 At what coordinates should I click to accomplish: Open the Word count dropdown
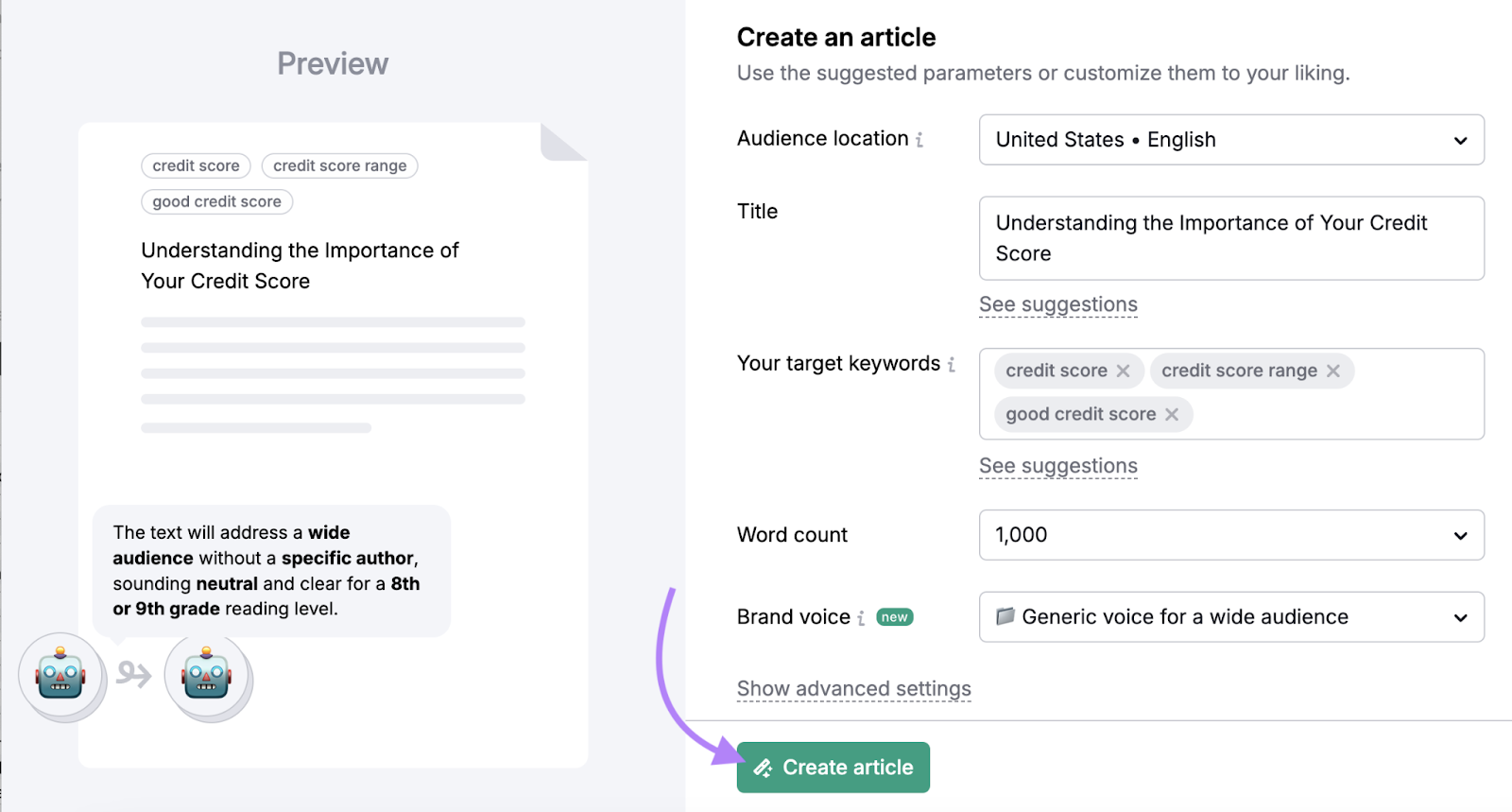tap(1231, 535)
